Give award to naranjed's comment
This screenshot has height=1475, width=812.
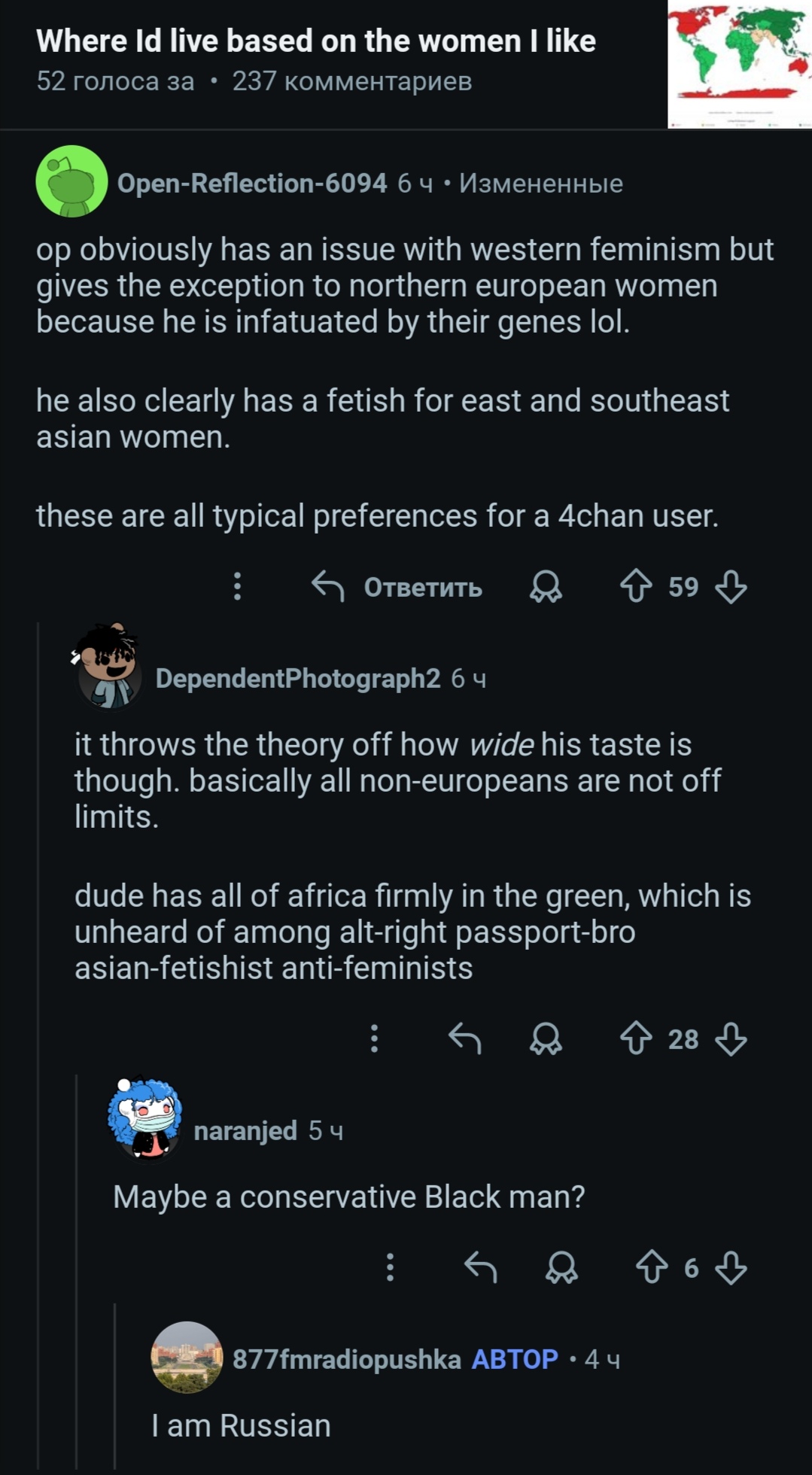561,1267
